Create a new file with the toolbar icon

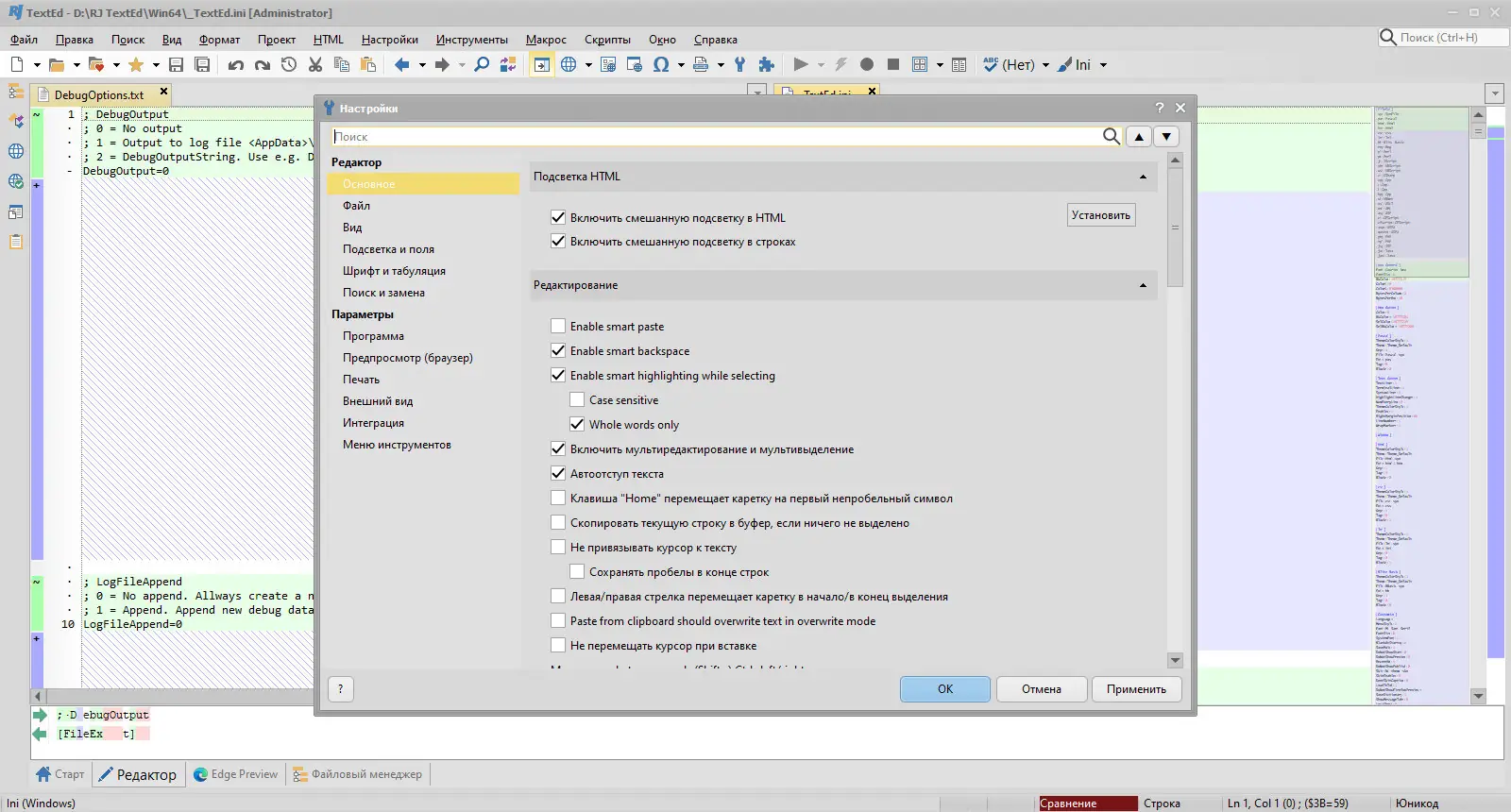tap(17, 65)
